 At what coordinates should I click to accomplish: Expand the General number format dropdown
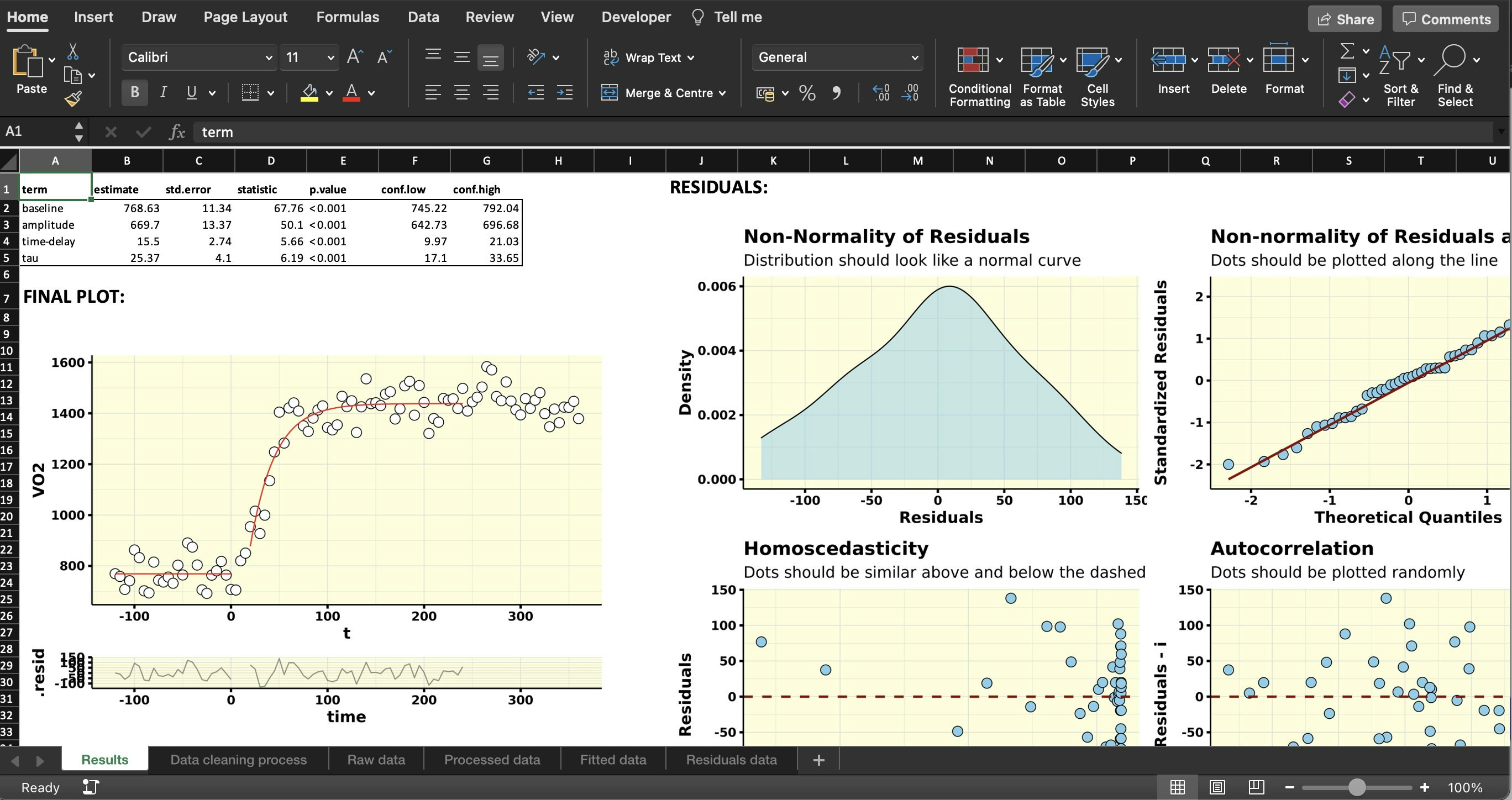pos(914,57)
